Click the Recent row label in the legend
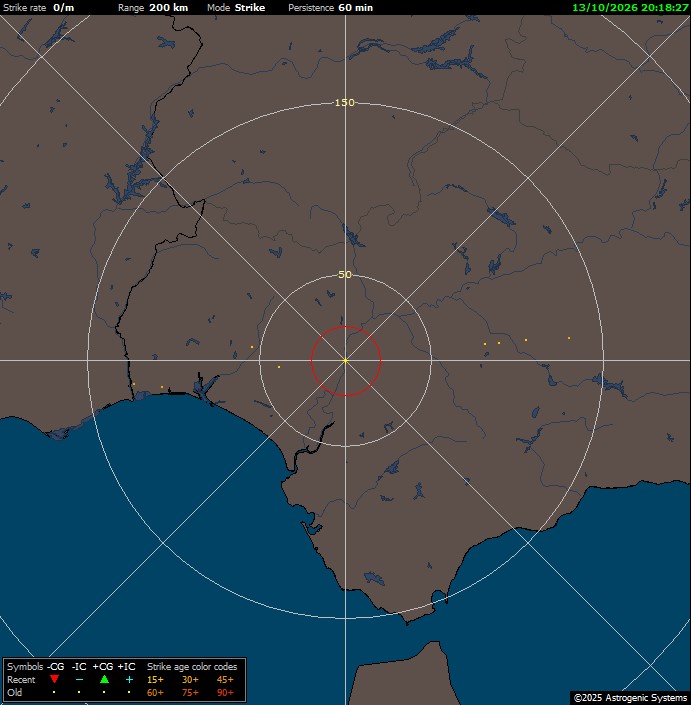 pos(21,679)
